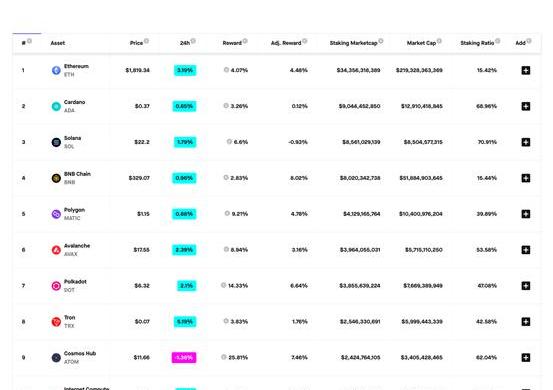553x390 pixels.
Task: Click Cosmos Hub's magenta 24h change badge
Action: (184, 358)
